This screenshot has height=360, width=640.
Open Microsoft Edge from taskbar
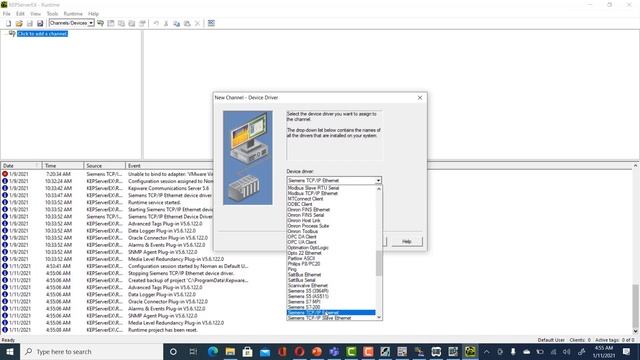coord(213,351)
